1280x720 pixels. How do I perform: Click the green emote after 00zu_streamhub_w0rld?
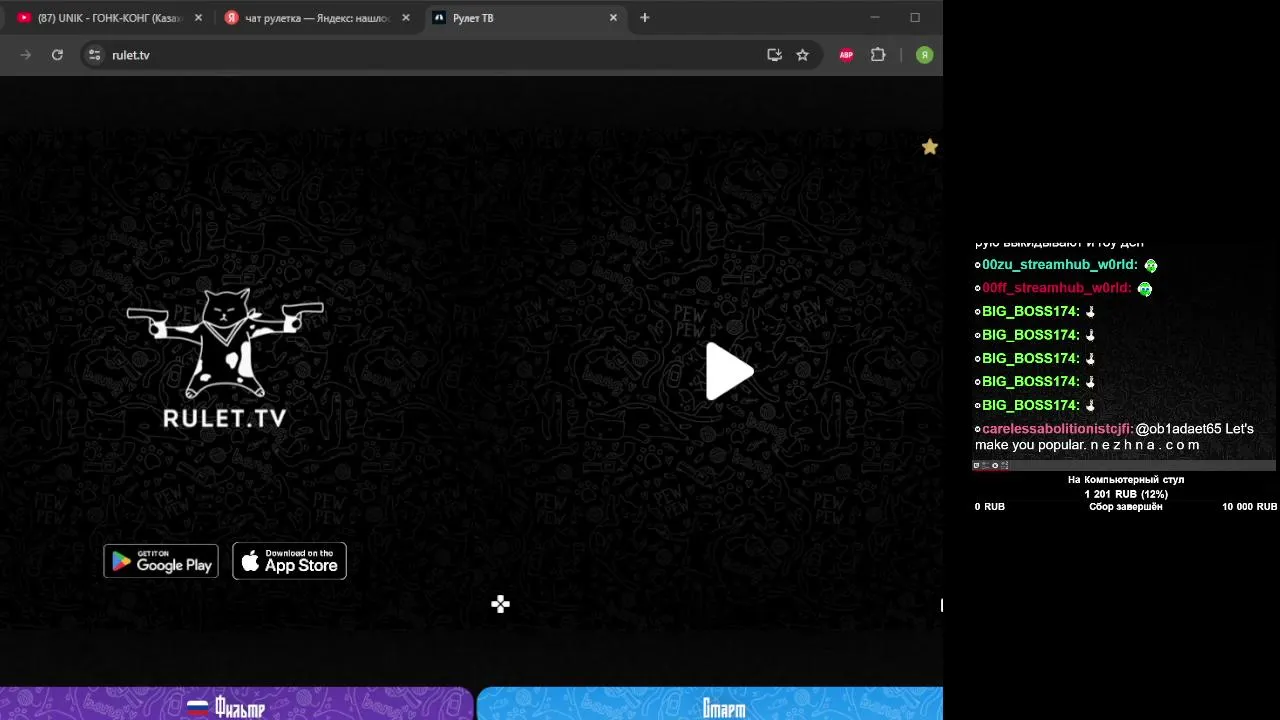[1151, 266]
